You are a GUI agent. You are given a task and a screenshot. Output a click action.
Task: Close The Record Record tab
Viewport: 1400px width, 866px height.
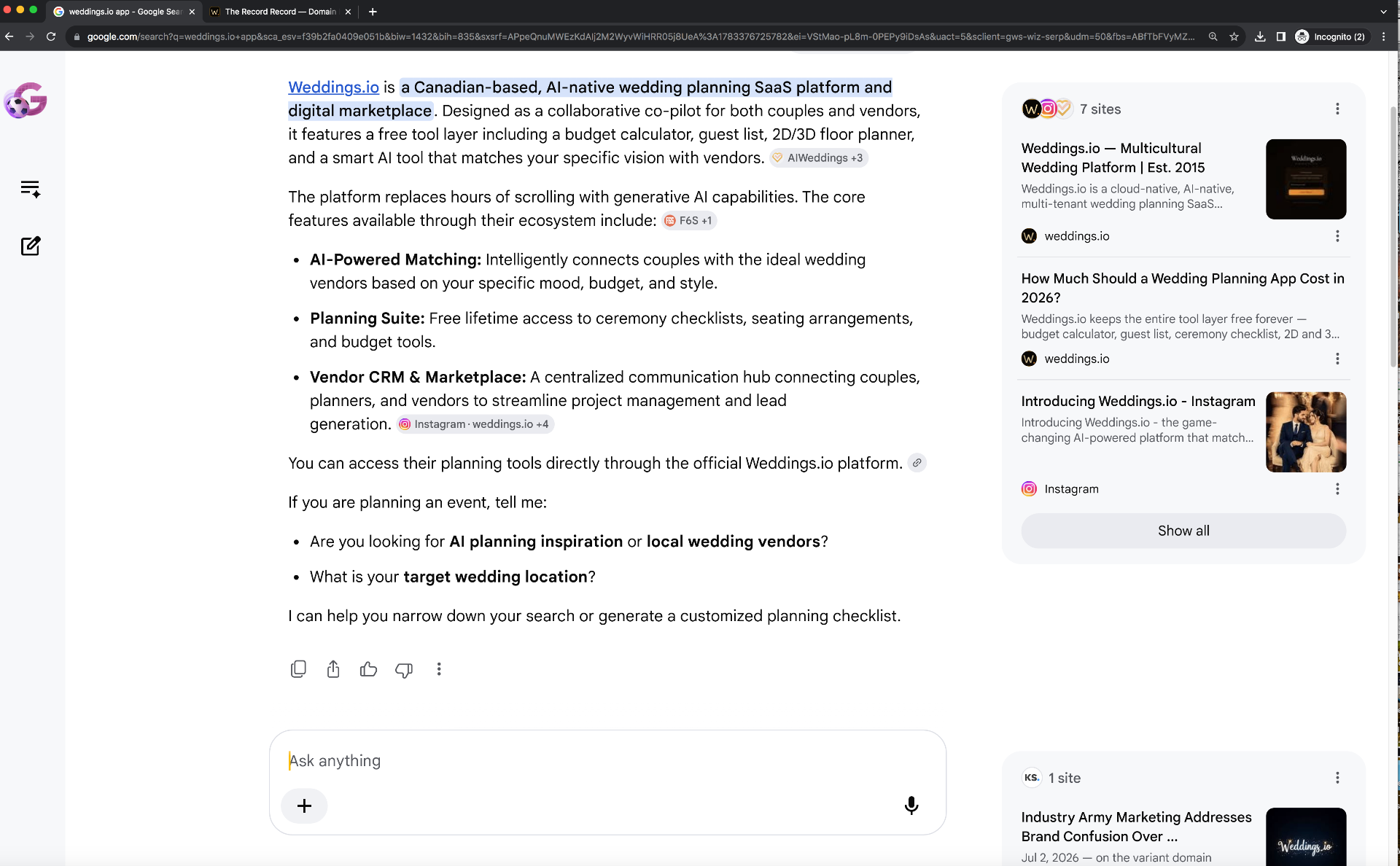[348, 12]
